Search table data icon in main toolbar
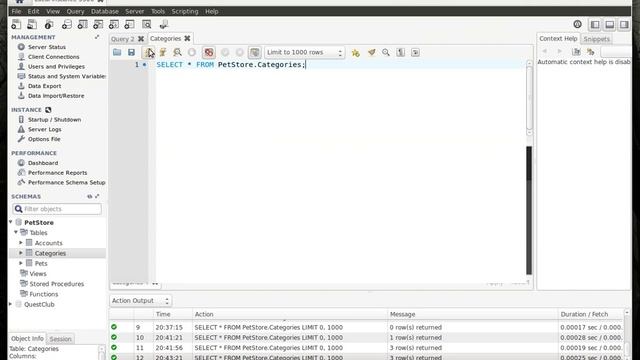Viewport: 640px width, 360px height. [x=147, y=24]
